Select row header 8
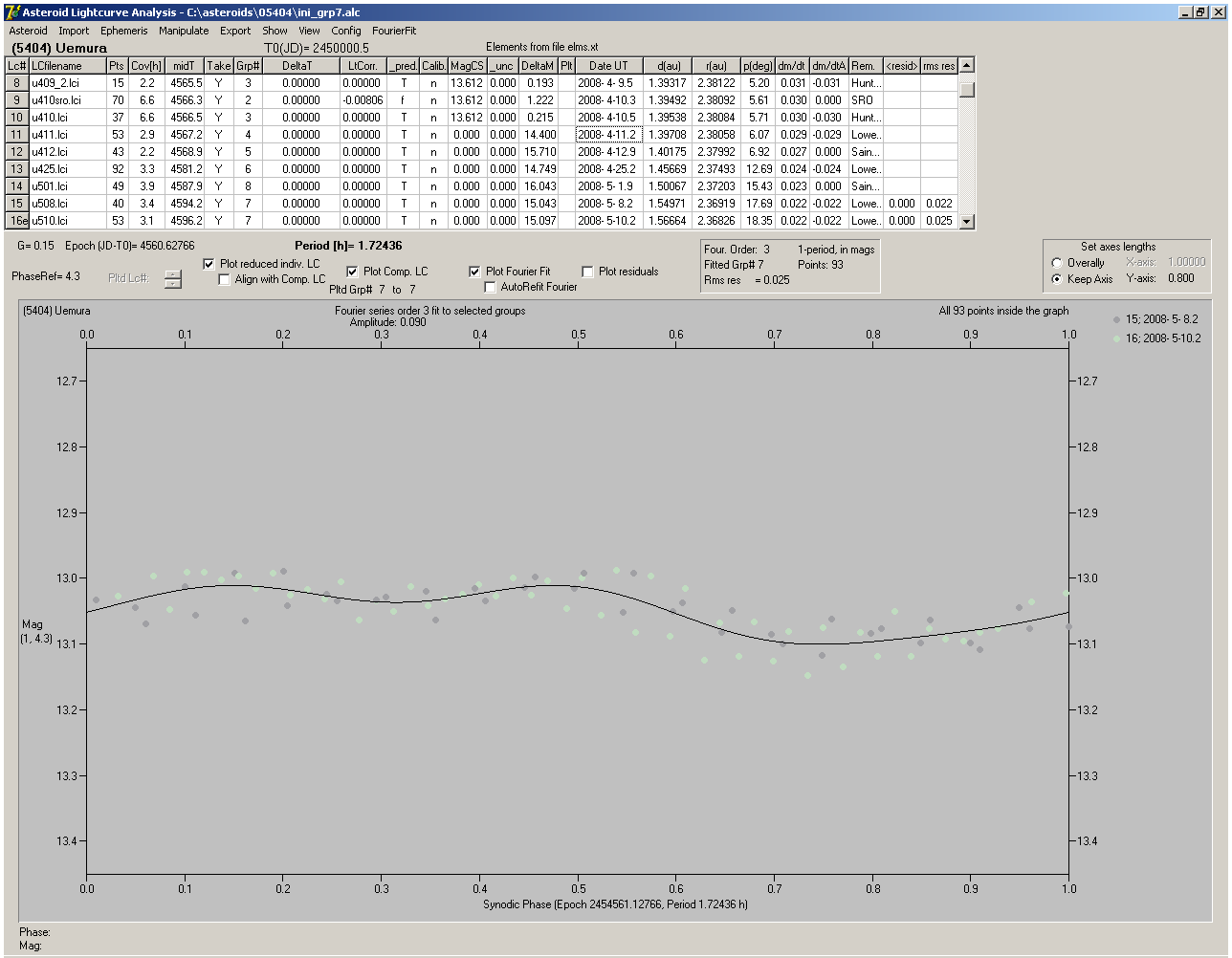 click(17, 83)
